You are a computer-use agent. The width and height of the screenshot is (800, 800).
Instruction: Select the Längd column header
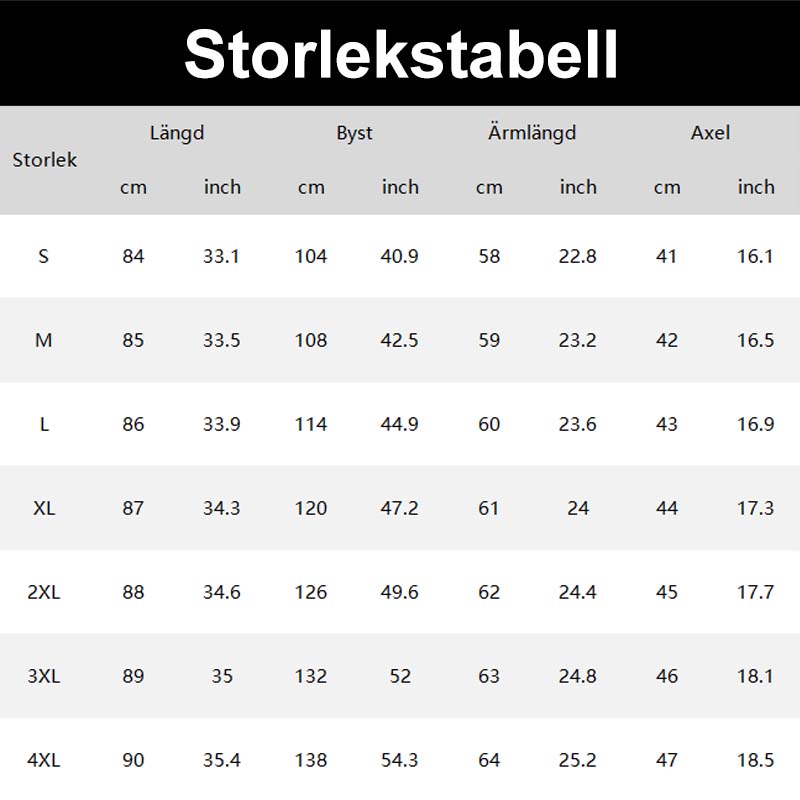tap(177, 133)
